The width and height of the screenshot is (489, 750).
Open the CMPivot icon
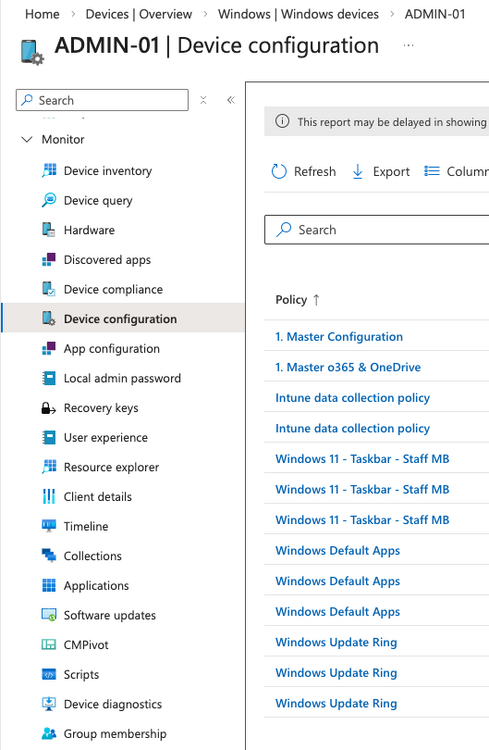coord(49,645)
